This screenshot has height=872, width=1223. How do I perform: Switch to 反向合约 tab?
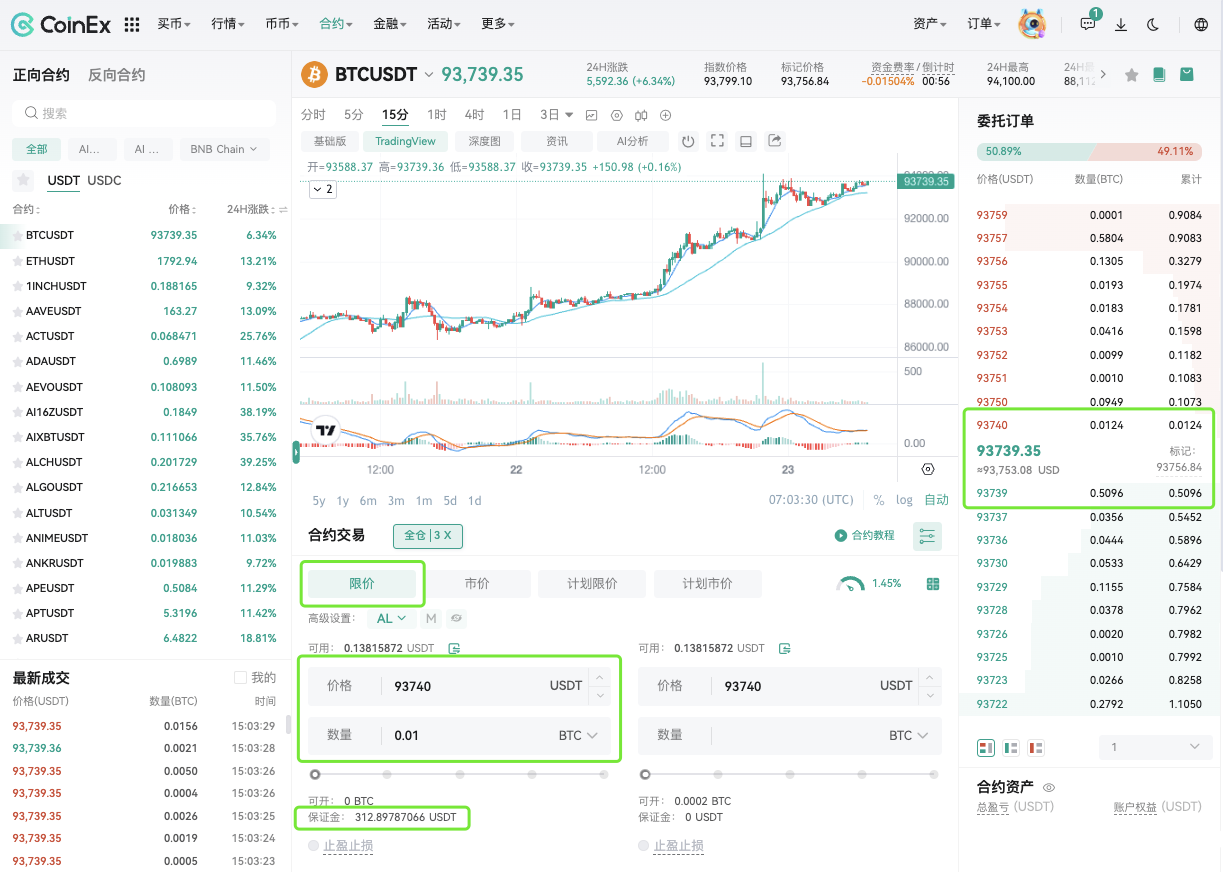(116, 75)
